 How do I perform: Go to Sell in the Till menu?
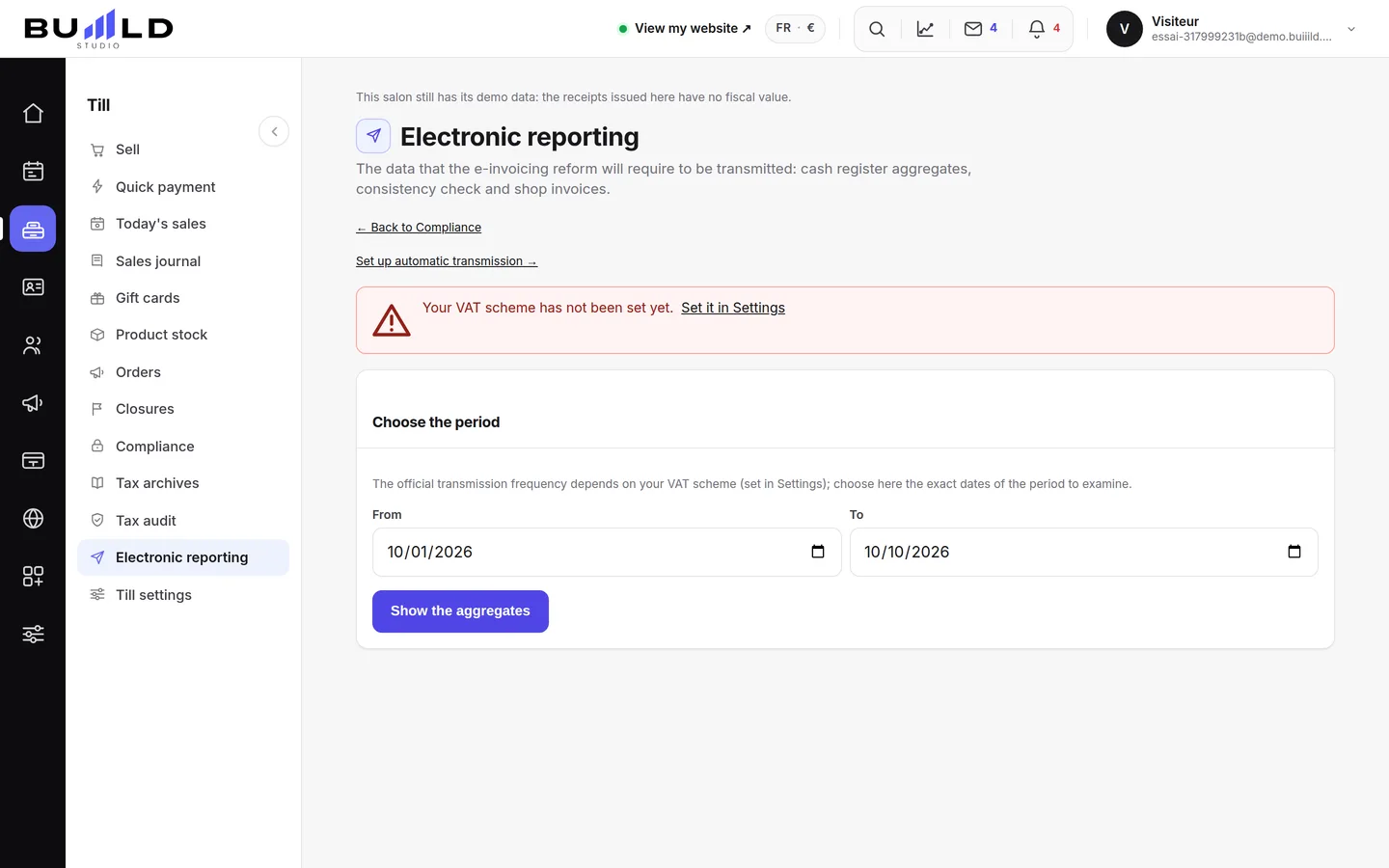tap(183, 149)
